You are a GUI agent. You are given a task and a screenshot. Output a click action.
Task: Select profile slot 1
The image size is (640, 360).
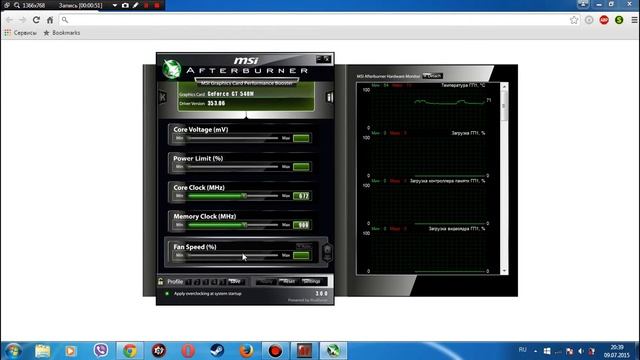(x=188, y=282)
